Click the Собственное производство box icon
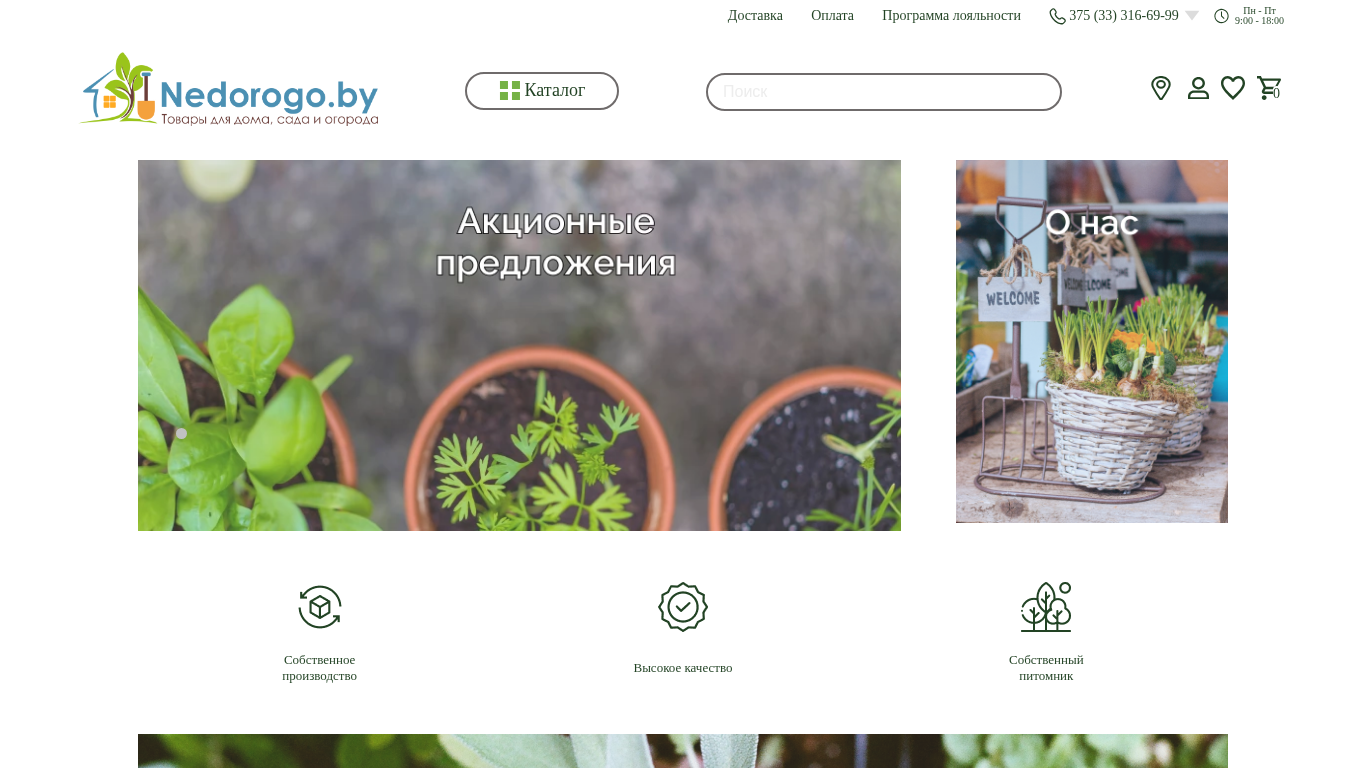Image resolution: width=1366 pixels, height=768 pixels. click(320, 607)
